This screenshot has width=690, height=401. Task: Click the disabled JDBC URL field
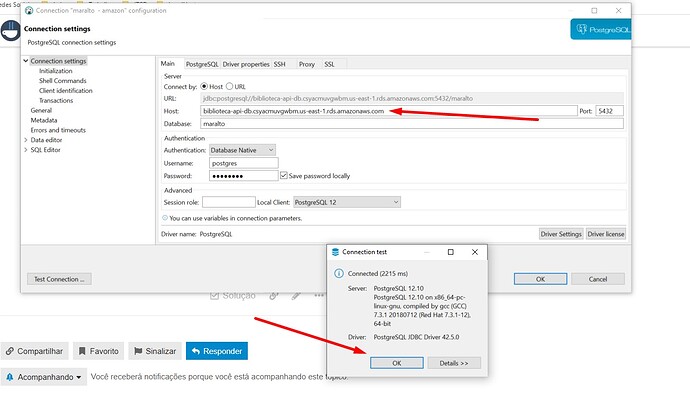tap(412, 98)
